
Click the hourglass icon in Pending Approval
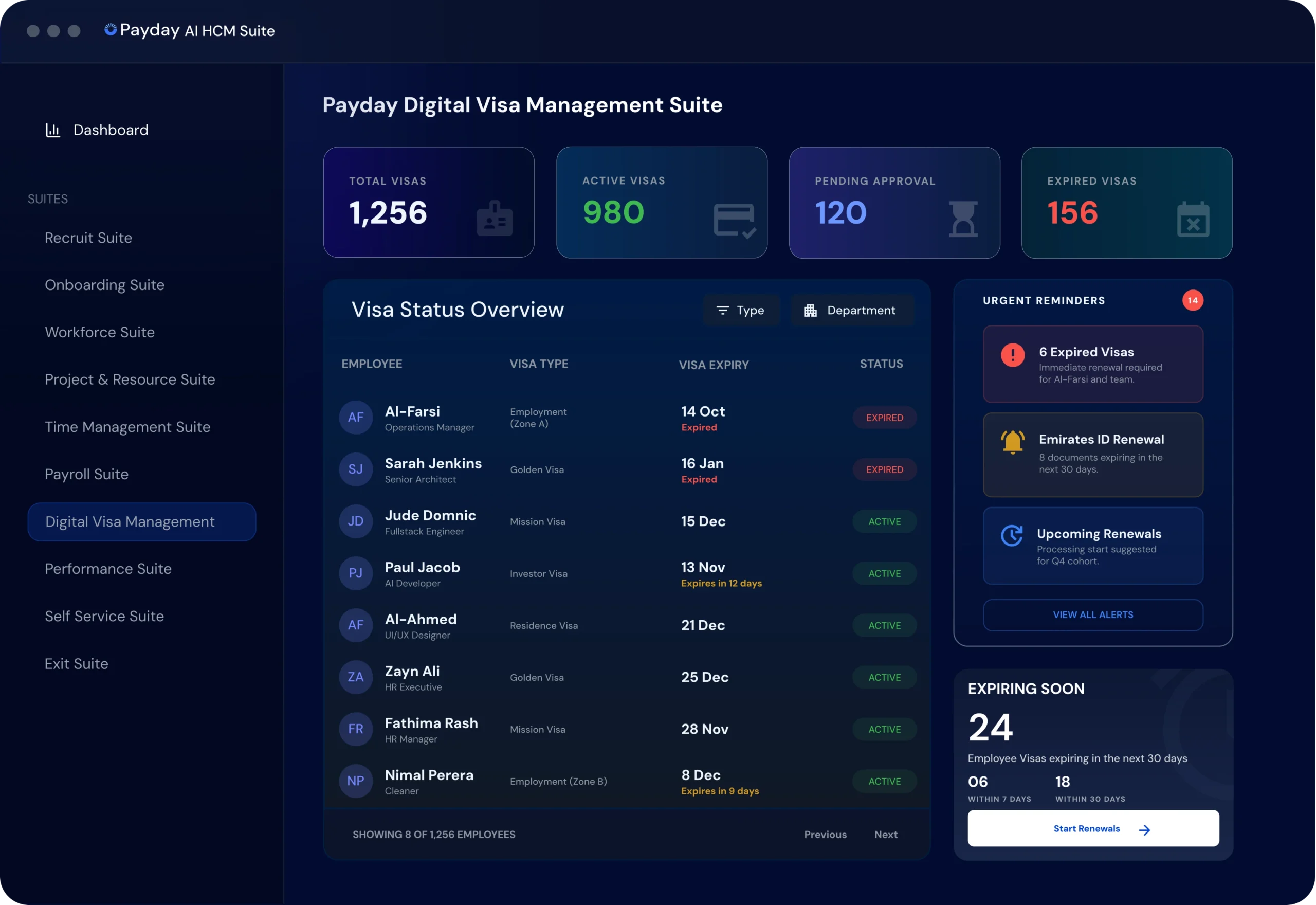click(963, 219)
